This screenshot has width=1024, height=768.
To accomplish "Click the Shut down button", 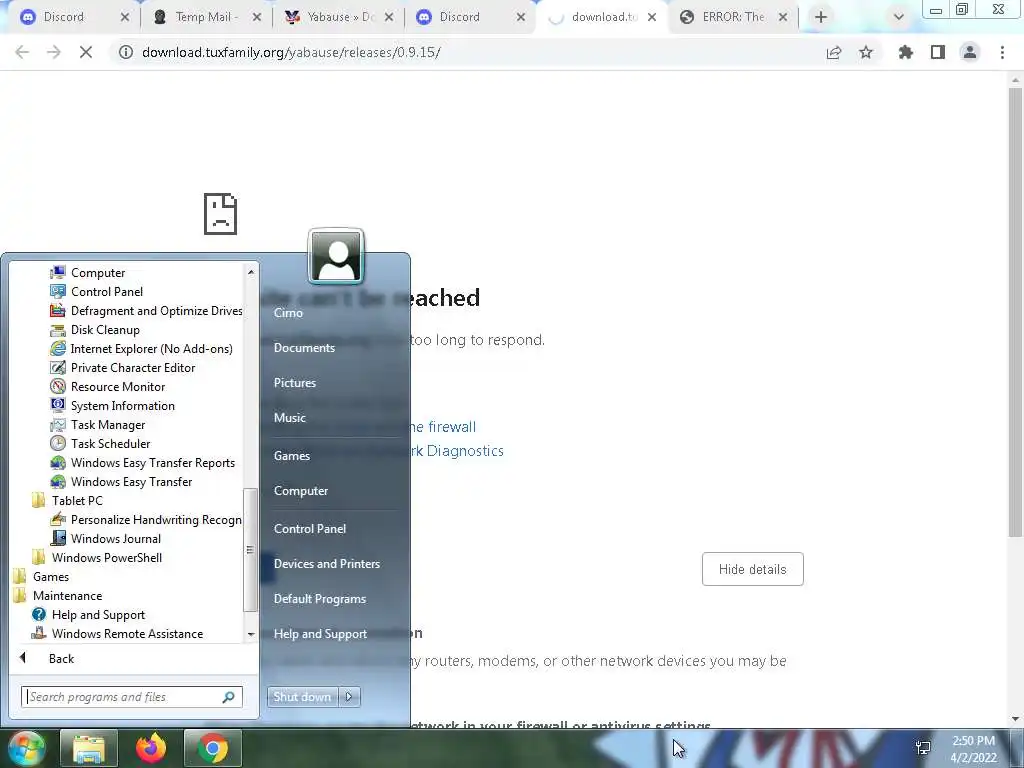I will (x=302, y=697).
